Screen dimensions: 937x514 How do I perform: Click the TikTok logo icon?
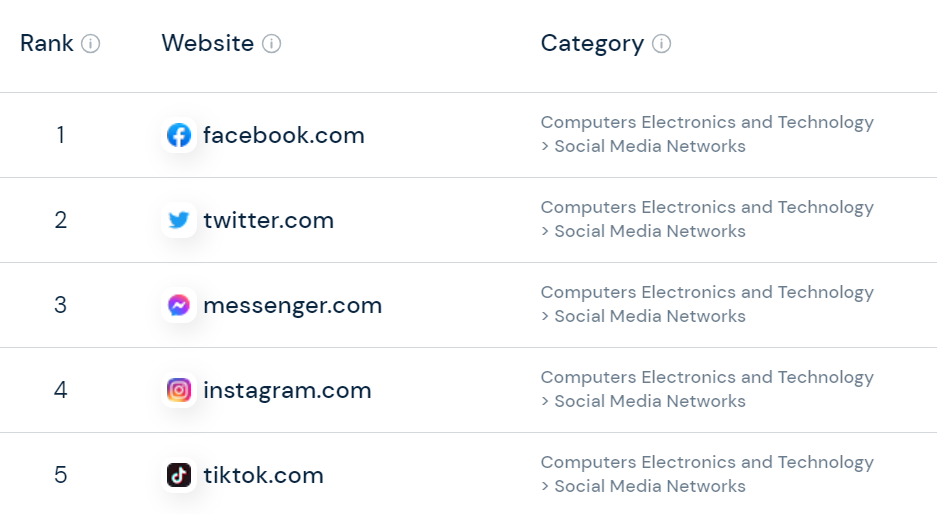click(x=179, y=475)
